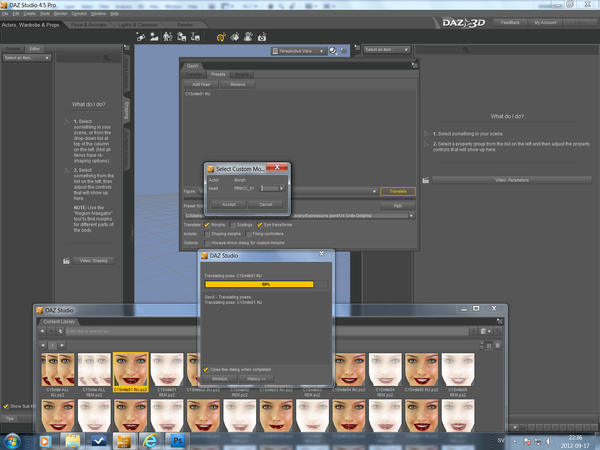Click the video icon beside Video: Parameters

[x=426, y=180]
